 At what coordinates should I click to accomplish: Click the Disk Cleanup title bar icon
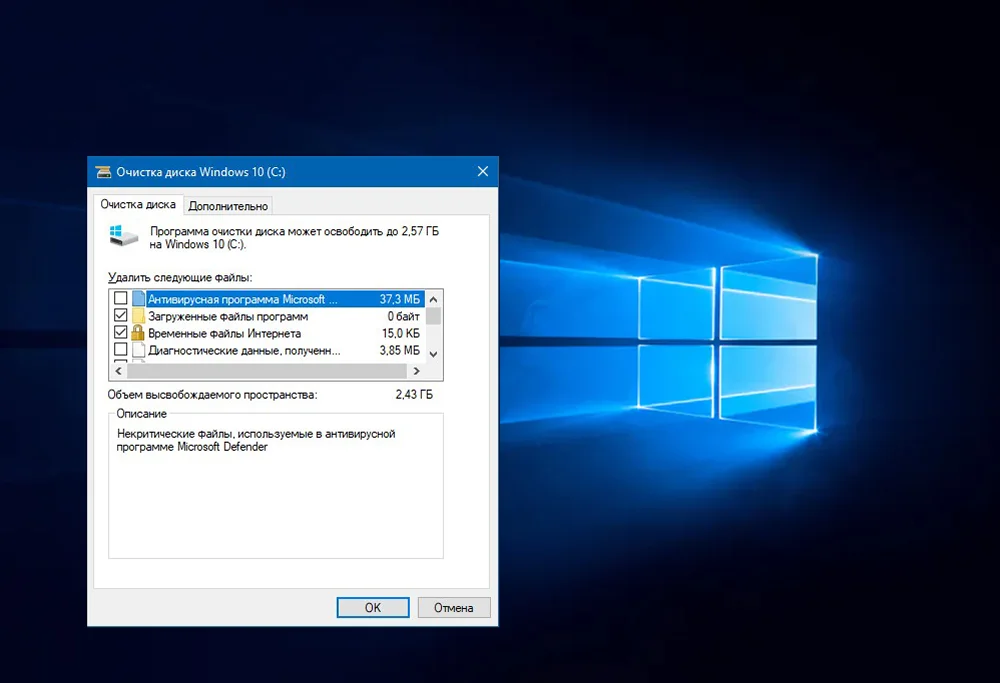click(x=103, y=172)
